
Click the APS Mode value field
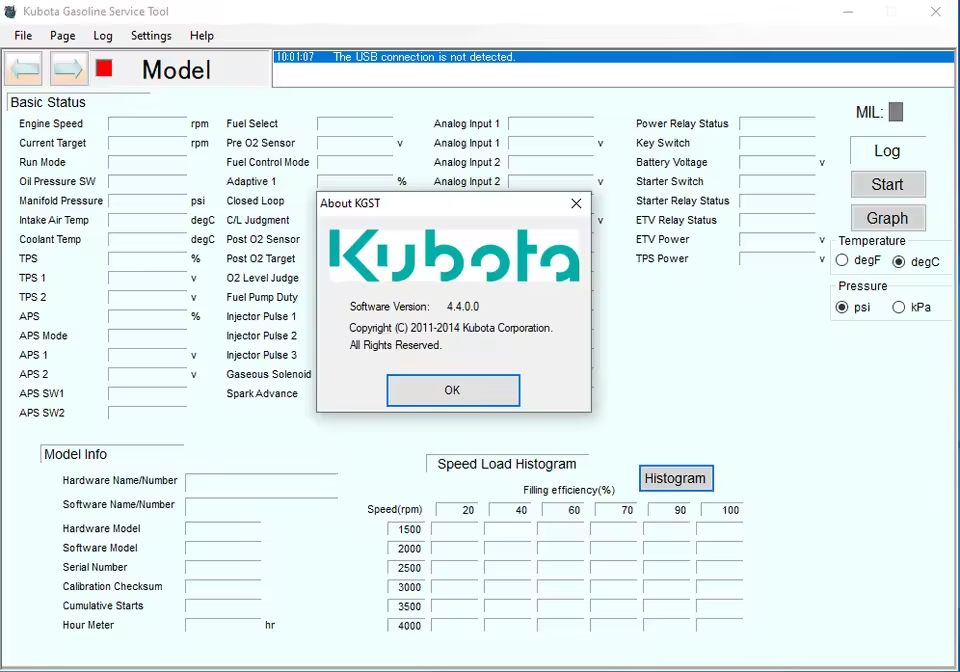tap(148, 336)
